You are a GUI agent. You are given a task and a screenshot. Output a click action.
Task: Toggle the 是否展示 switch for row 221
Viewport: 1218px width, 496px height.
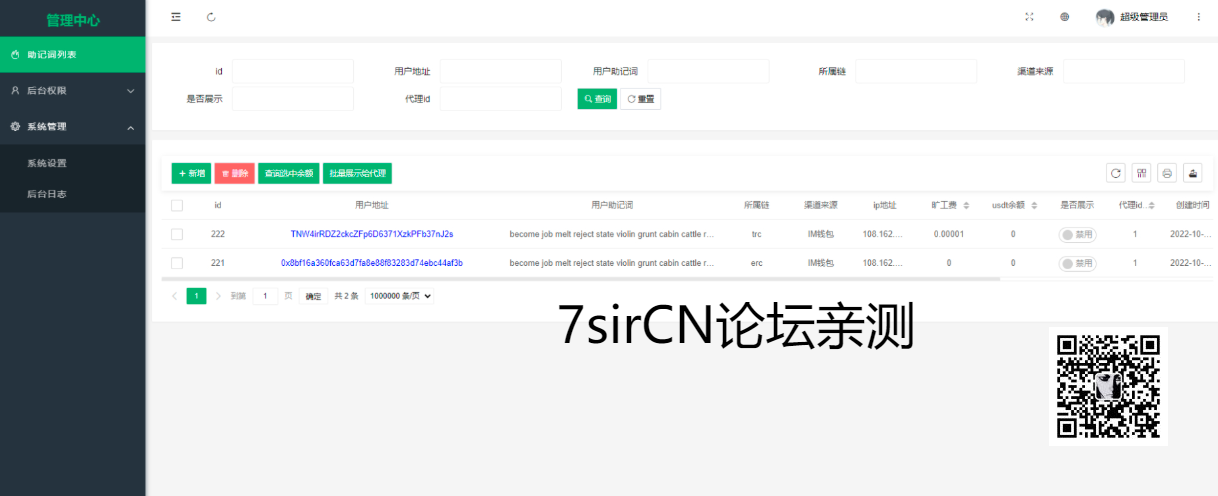[x=1077, y=263]
